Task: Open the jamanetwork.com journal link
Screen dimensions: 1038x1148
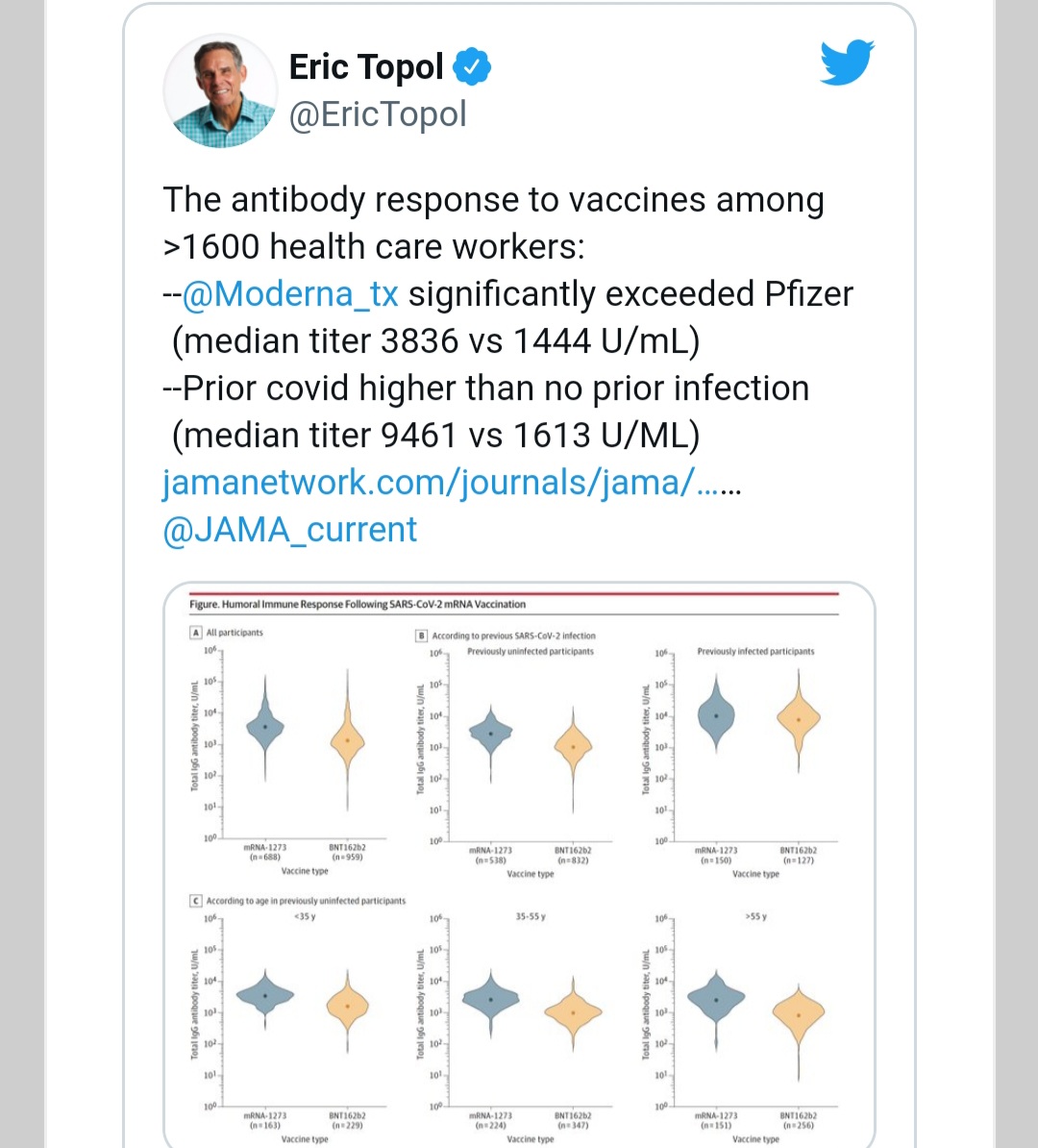Action: click(452, 483)
